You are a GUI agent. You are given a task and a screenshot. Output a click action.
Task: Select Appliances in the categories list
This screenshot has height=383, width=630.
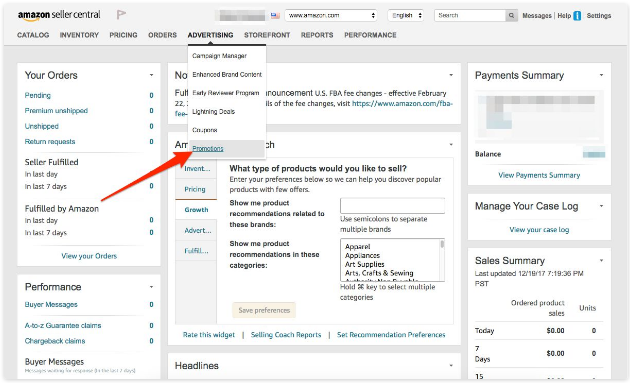click(362, 256)
